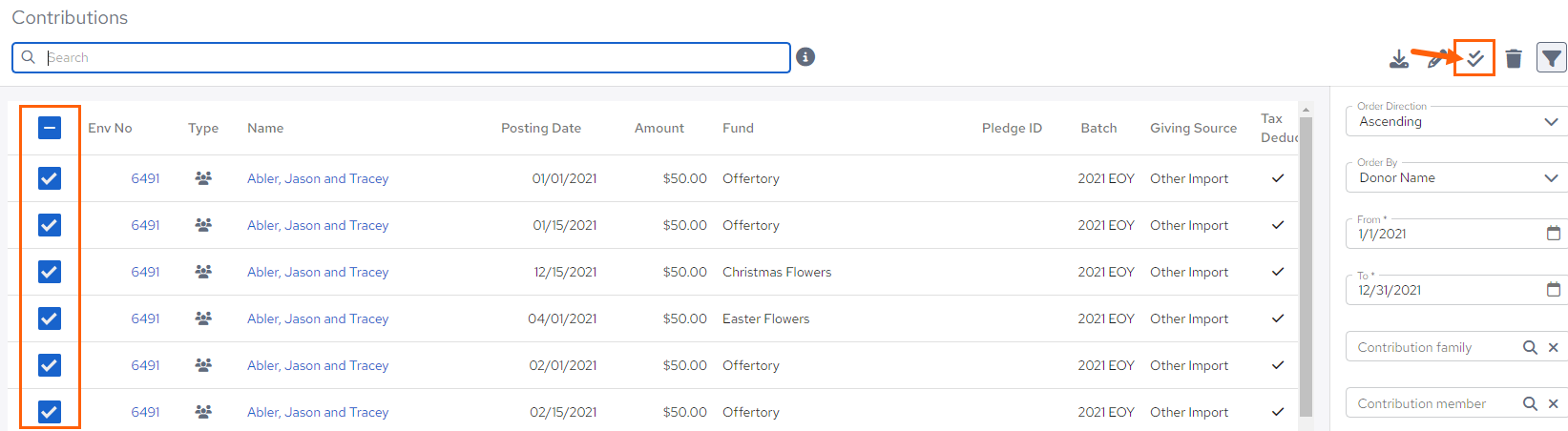Open the To date calendar picker
Screen dimensions: 1568x431
[x=1553, y=290]
